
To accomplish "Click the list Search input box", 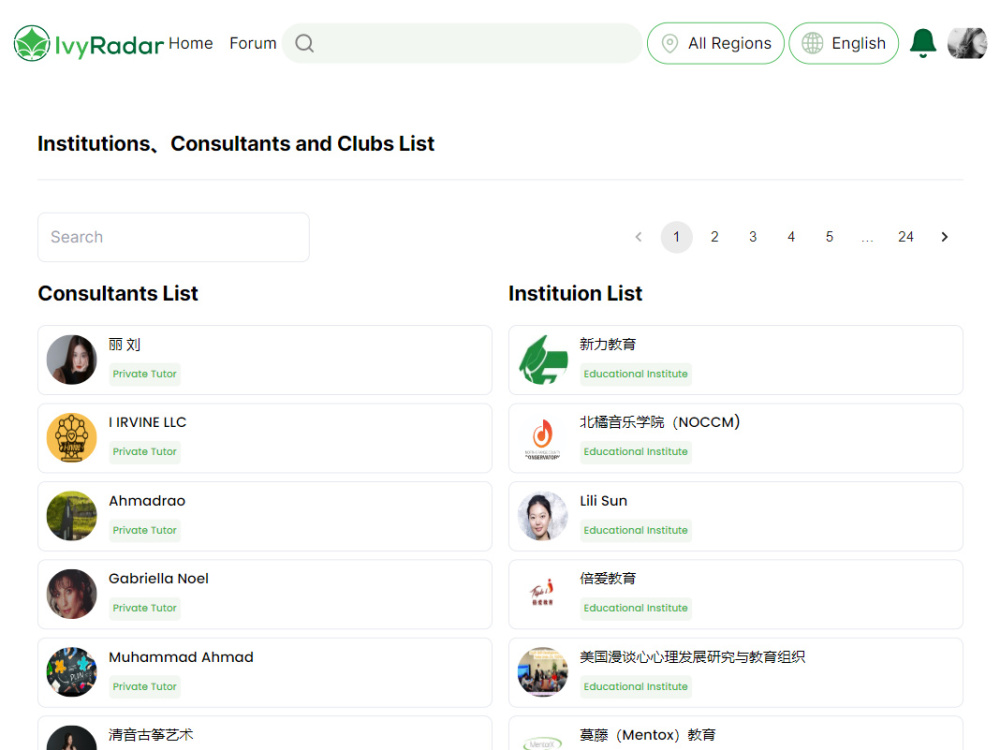I will pyautogui.click(x=173, y=237).
